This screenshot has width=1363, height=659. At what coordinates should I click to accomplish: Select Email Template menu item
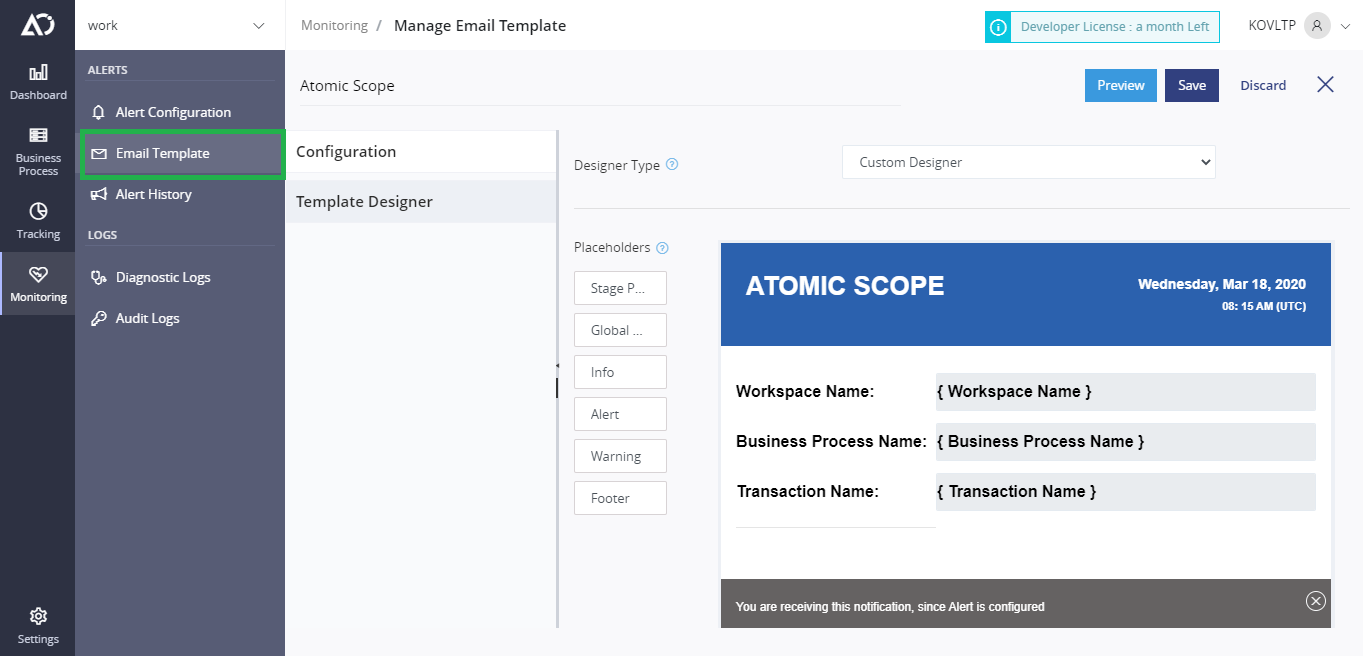coord(182,153)
